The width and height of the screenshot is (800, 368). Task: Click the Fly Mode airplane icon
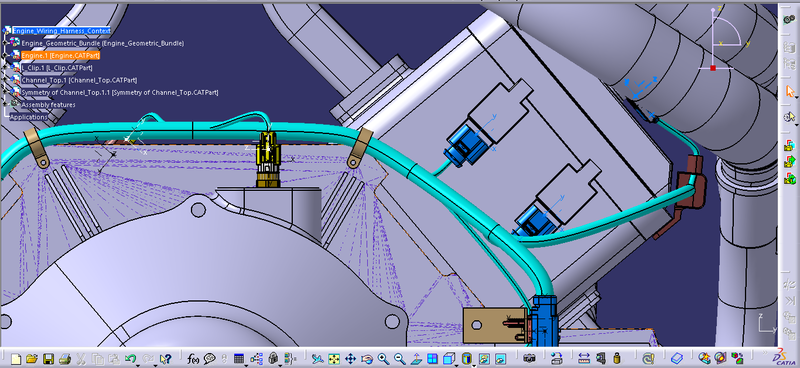(317, 359)
